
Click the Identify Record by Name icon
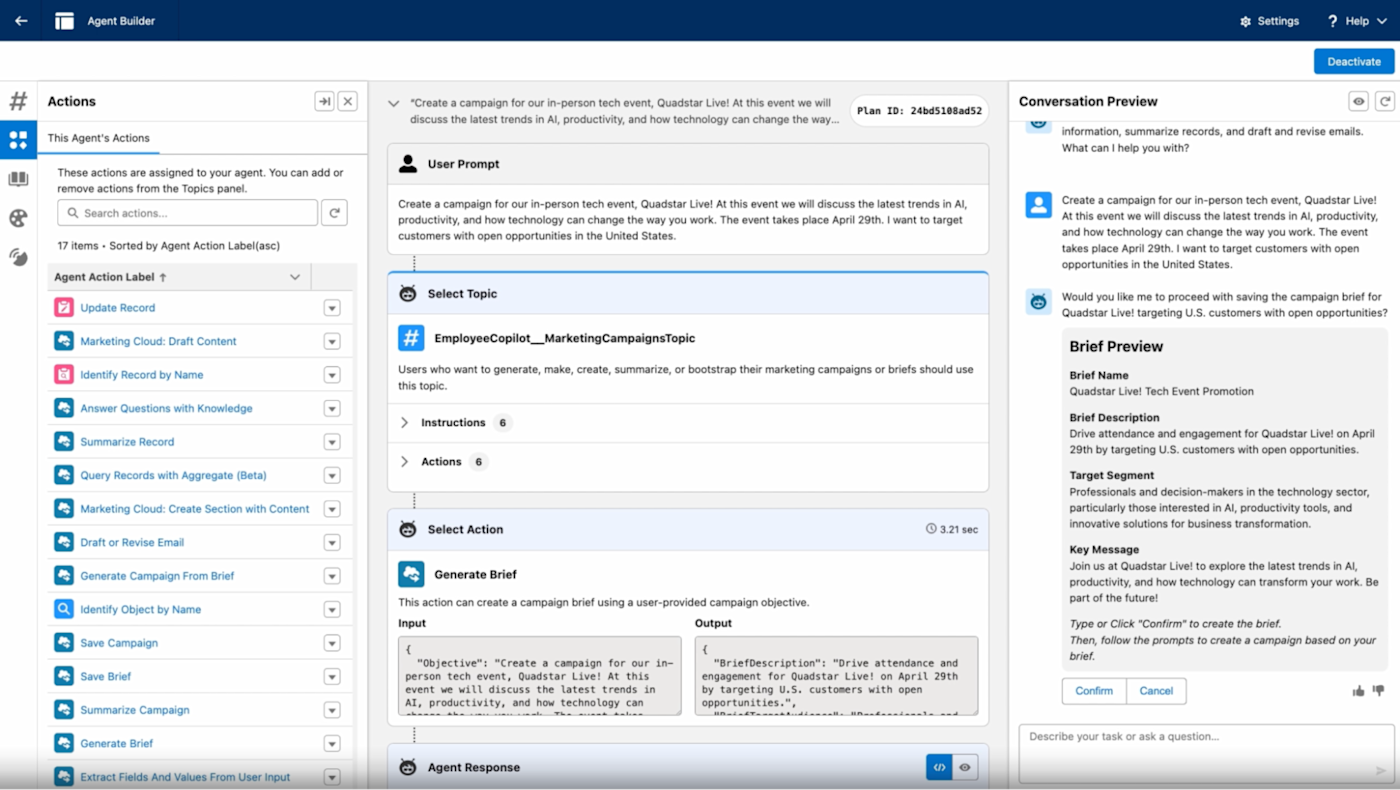tap(64, 375)
